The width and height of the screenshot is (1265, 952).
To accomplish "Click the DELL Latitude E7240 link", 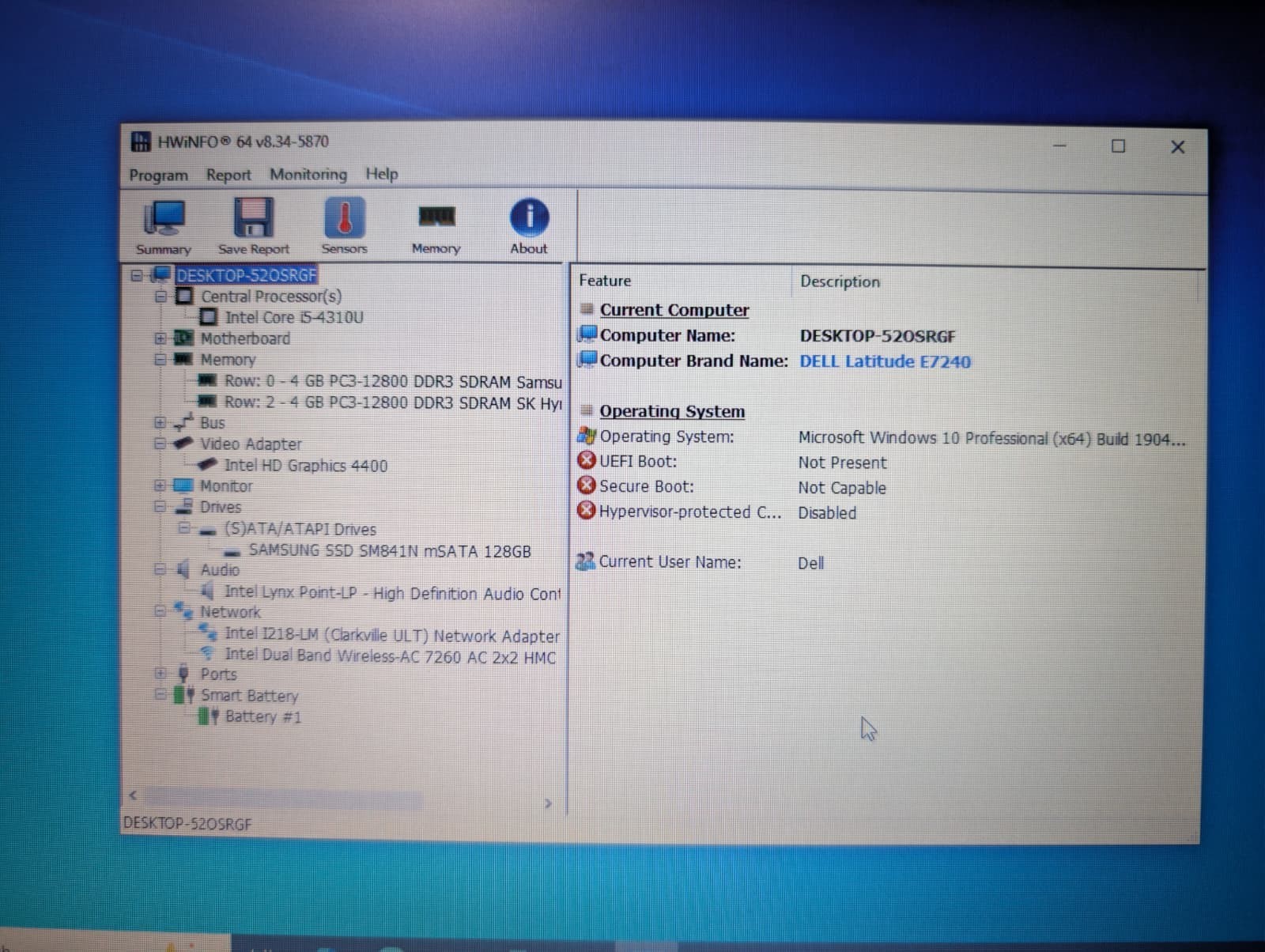I will coord(885,361).
